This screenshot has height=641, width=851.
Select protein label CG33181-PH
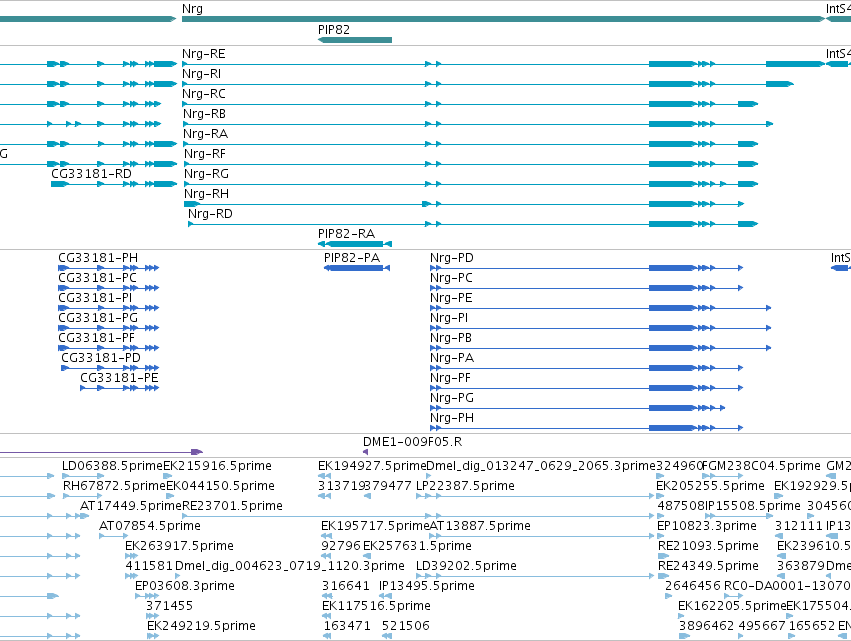point(98,258)
